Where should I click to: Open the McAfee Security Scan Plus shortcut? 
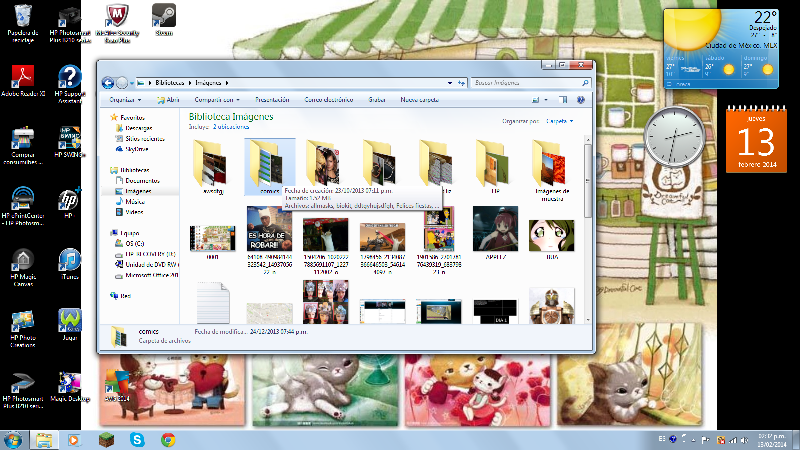click(x=117, y=23)
